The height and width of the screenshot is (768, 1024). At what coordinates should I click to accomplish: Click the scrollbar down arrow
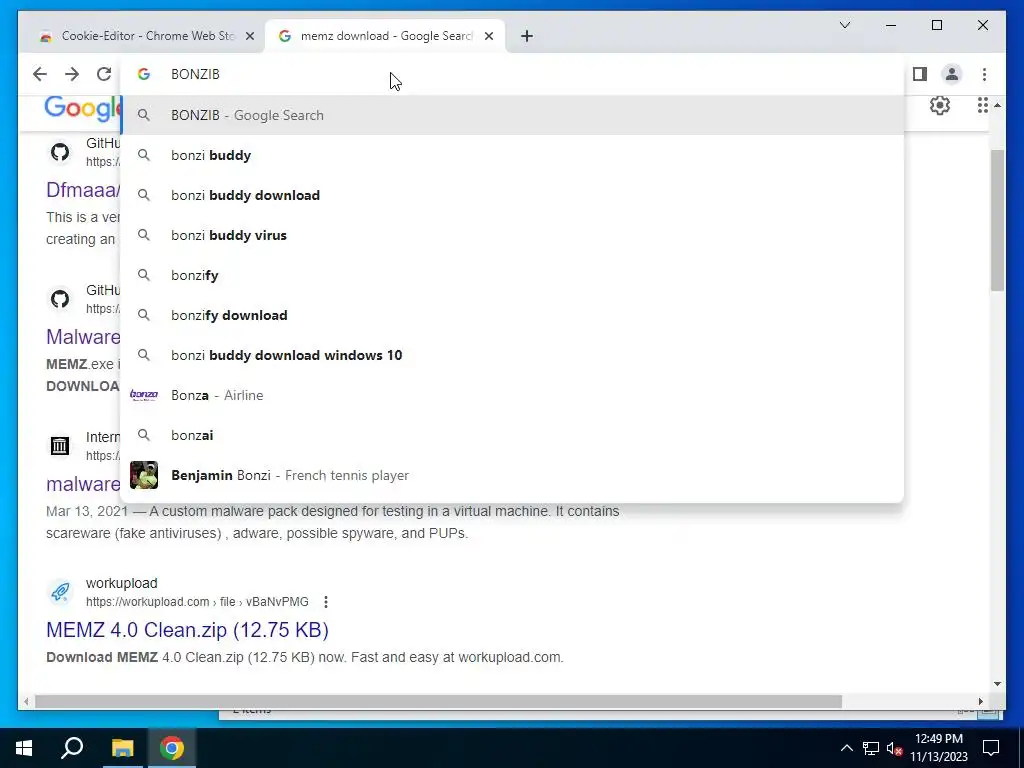point(997,684)
